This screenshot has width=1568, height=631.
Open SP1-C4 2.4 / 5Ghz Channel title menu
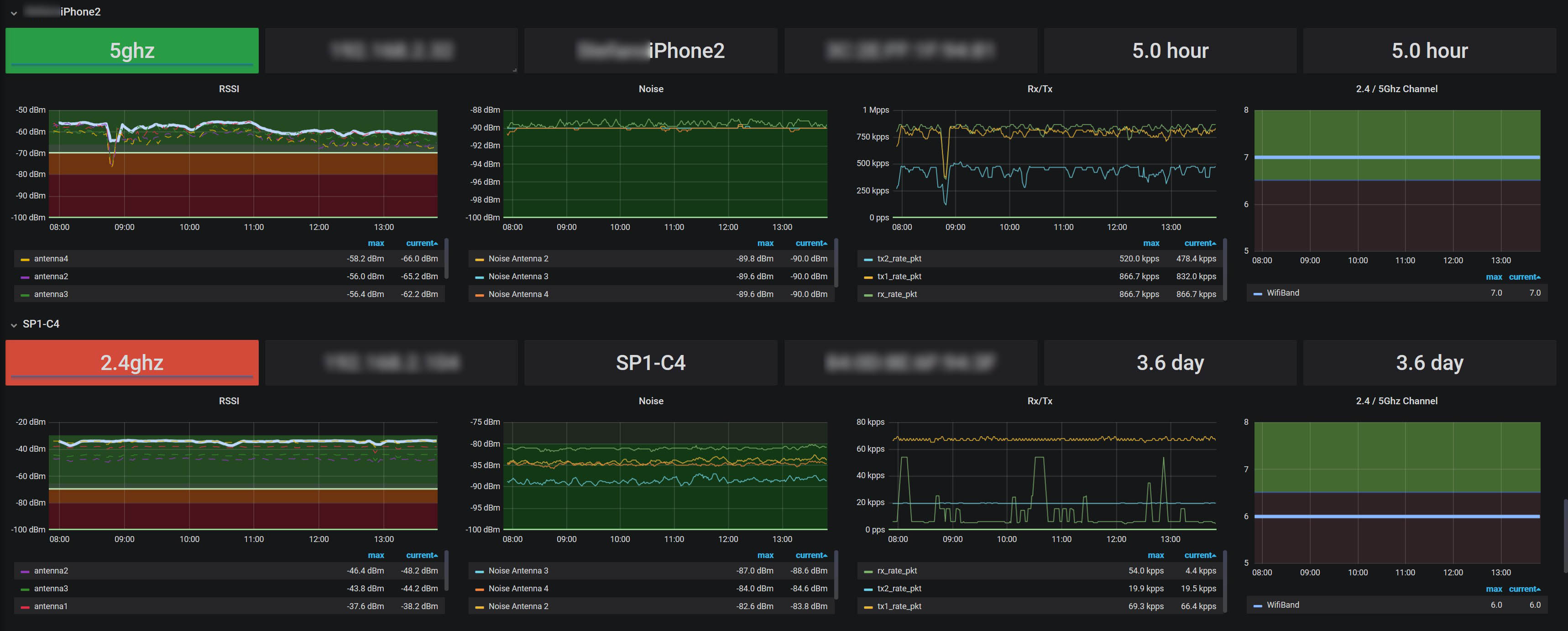1396,401
